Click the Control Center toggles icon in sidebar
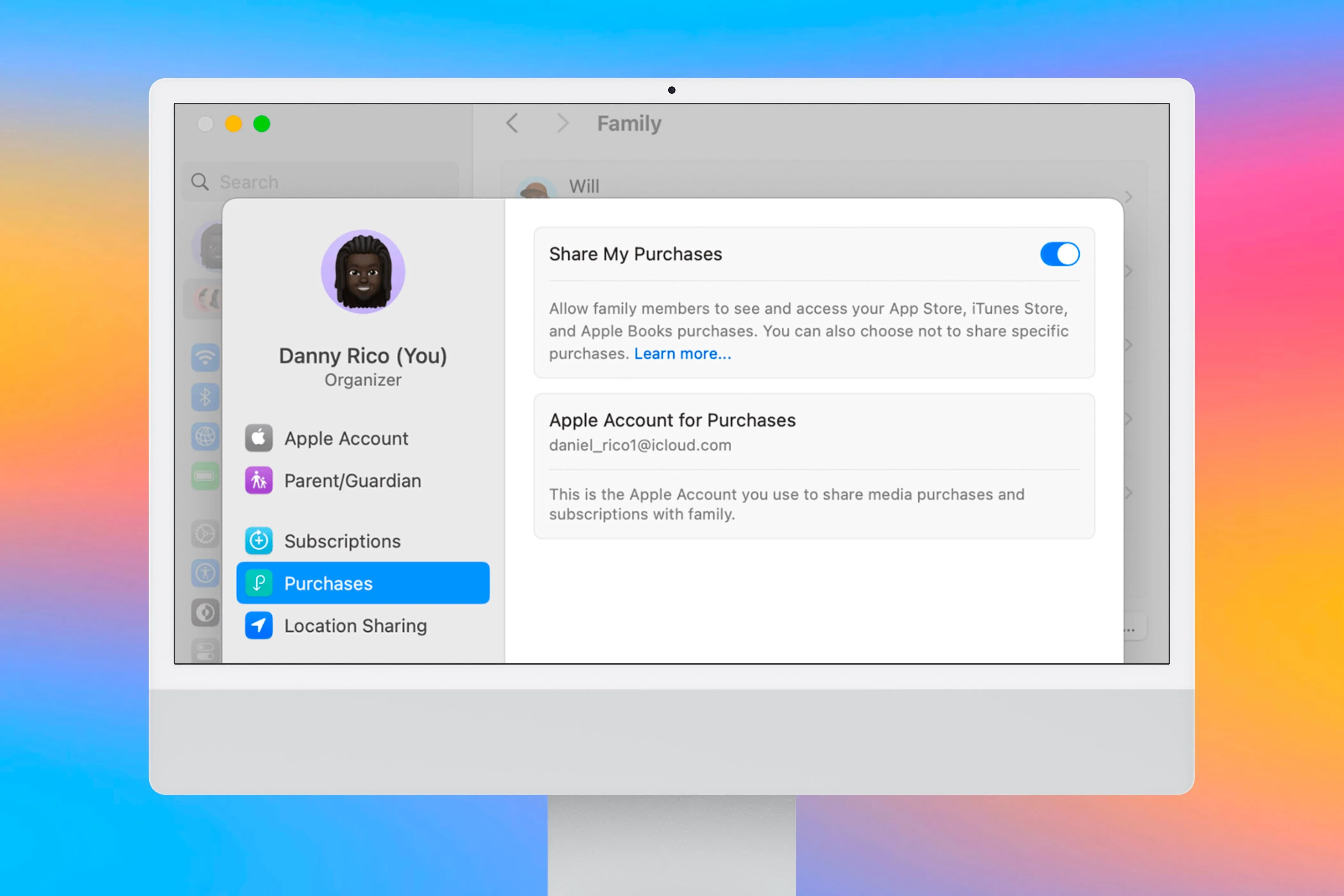The width and height of the screenshot is (1344, 896). pyautogui.click(x=205, y=651)
